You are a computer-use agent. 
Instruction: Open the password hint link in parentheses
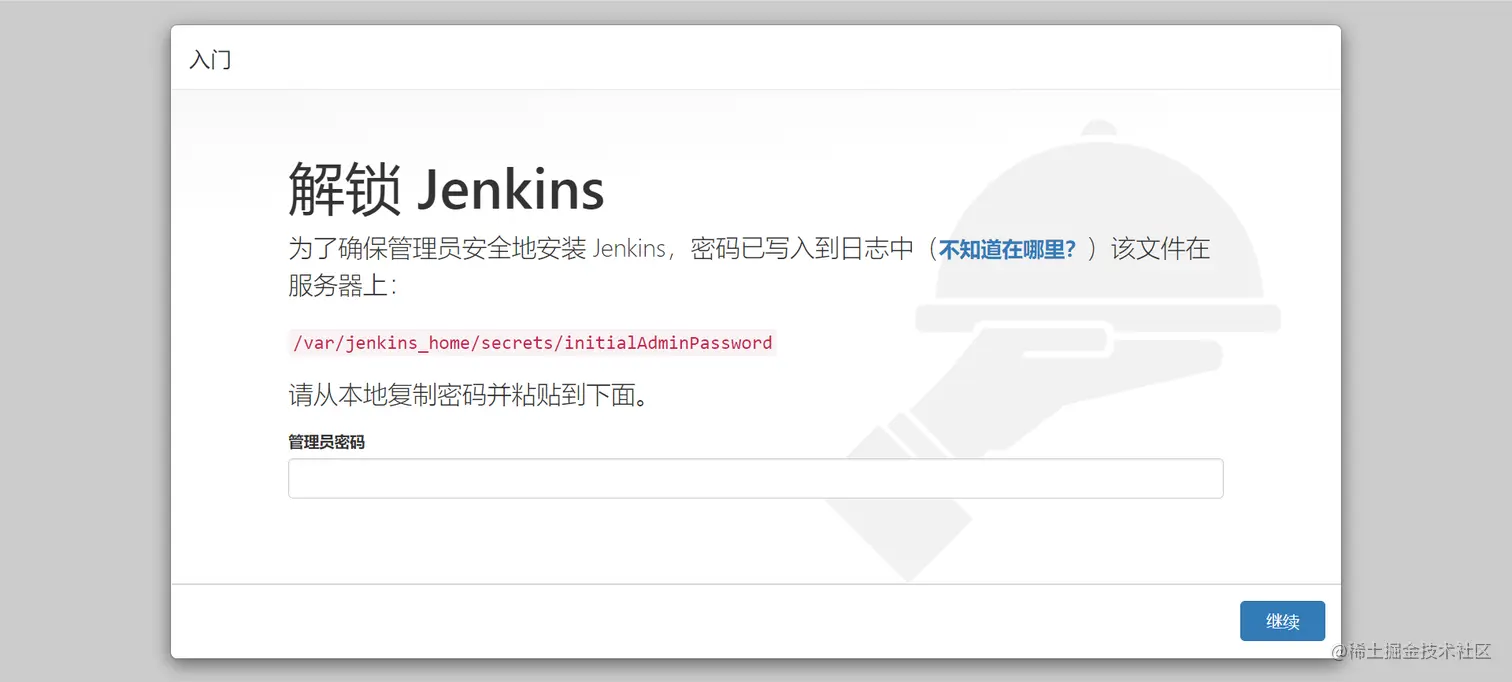tap(1005, 248)
